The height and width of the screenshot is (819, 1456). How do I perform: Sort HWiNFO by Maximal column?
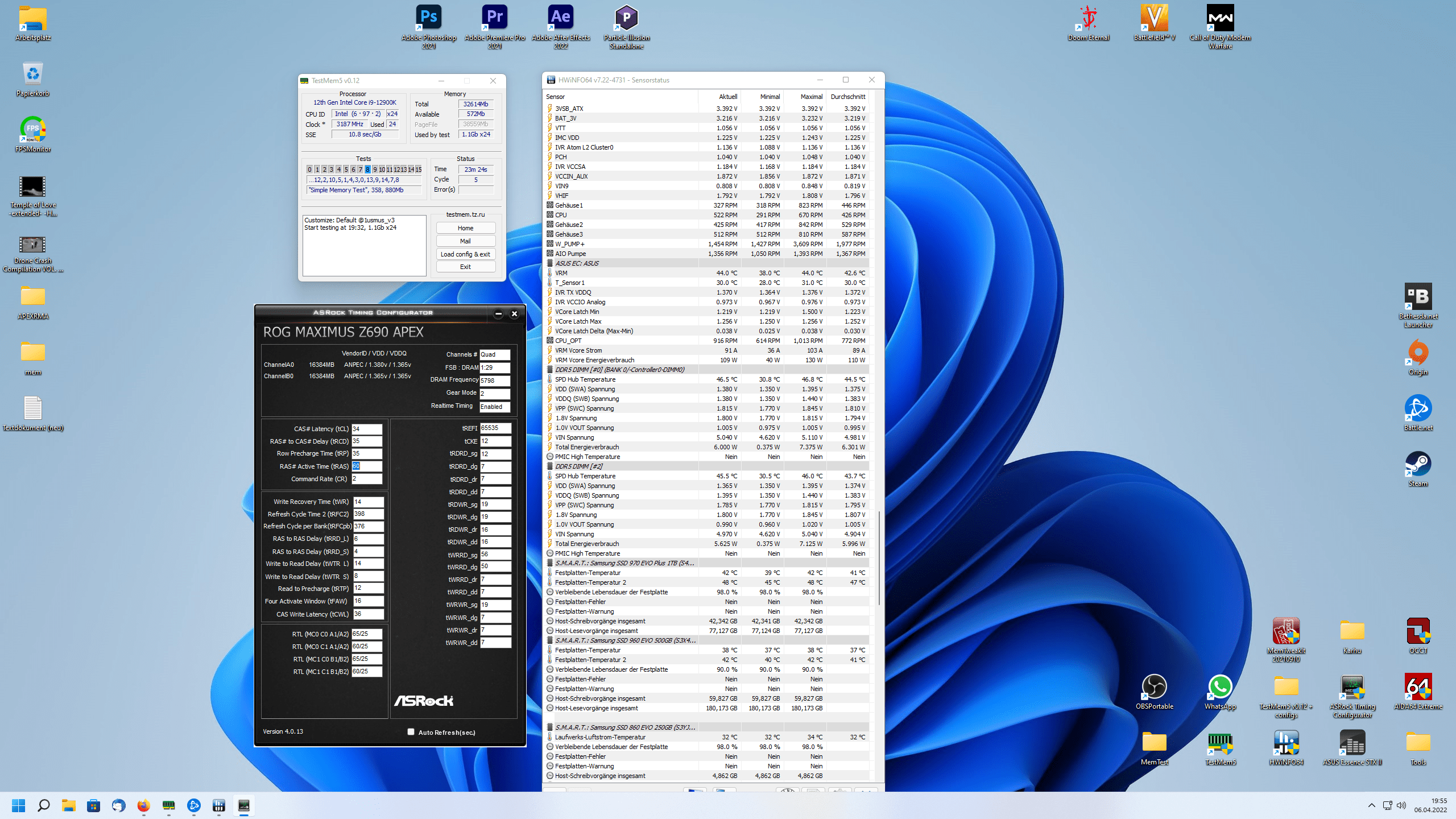click(x=805, y=97)
